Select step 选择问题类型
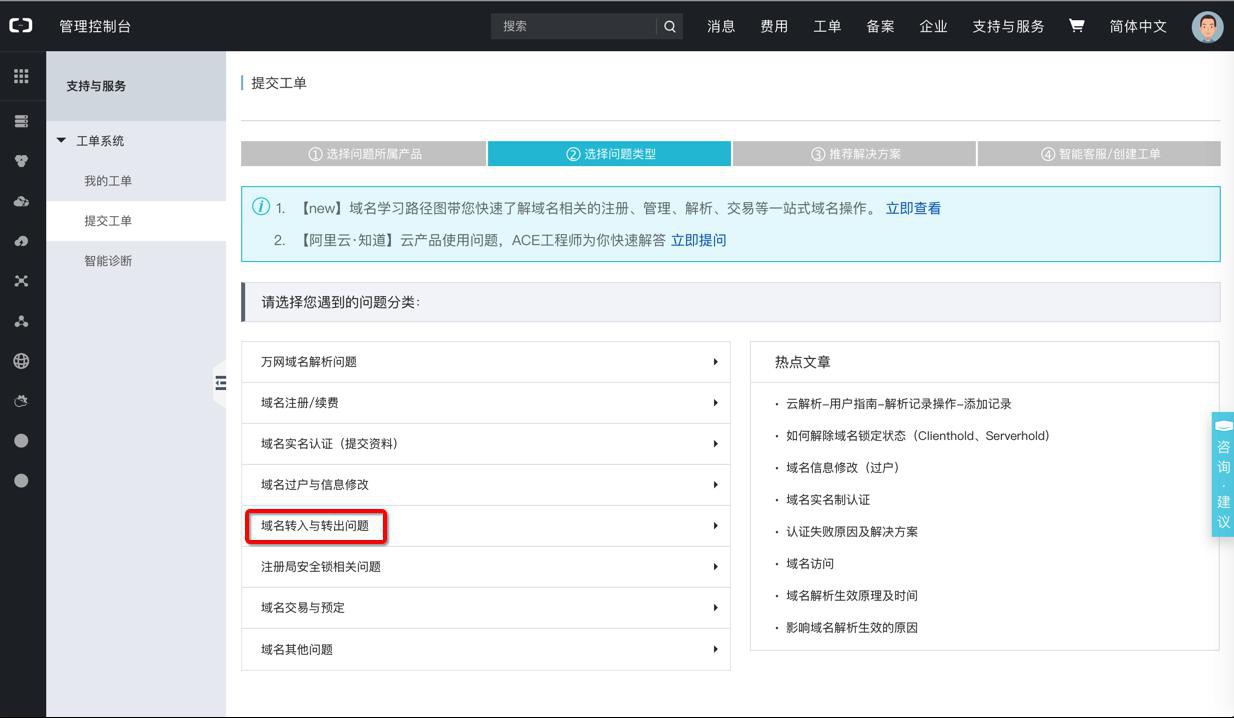Image resolution: width=1234 pixels, height=718 pixels. coord(609,154)
